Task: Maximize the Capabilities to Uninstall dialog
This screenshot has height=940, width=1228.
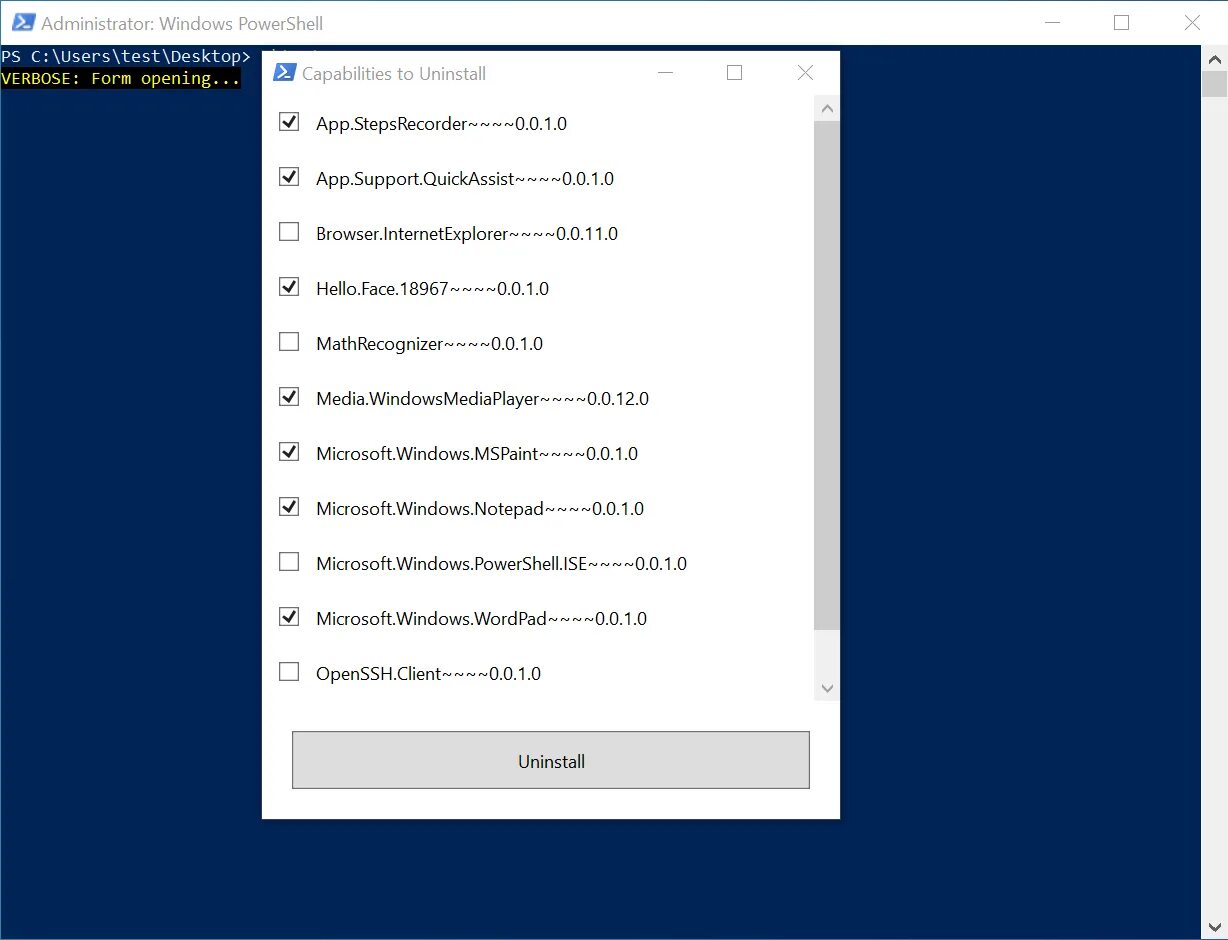Action: 734,73
